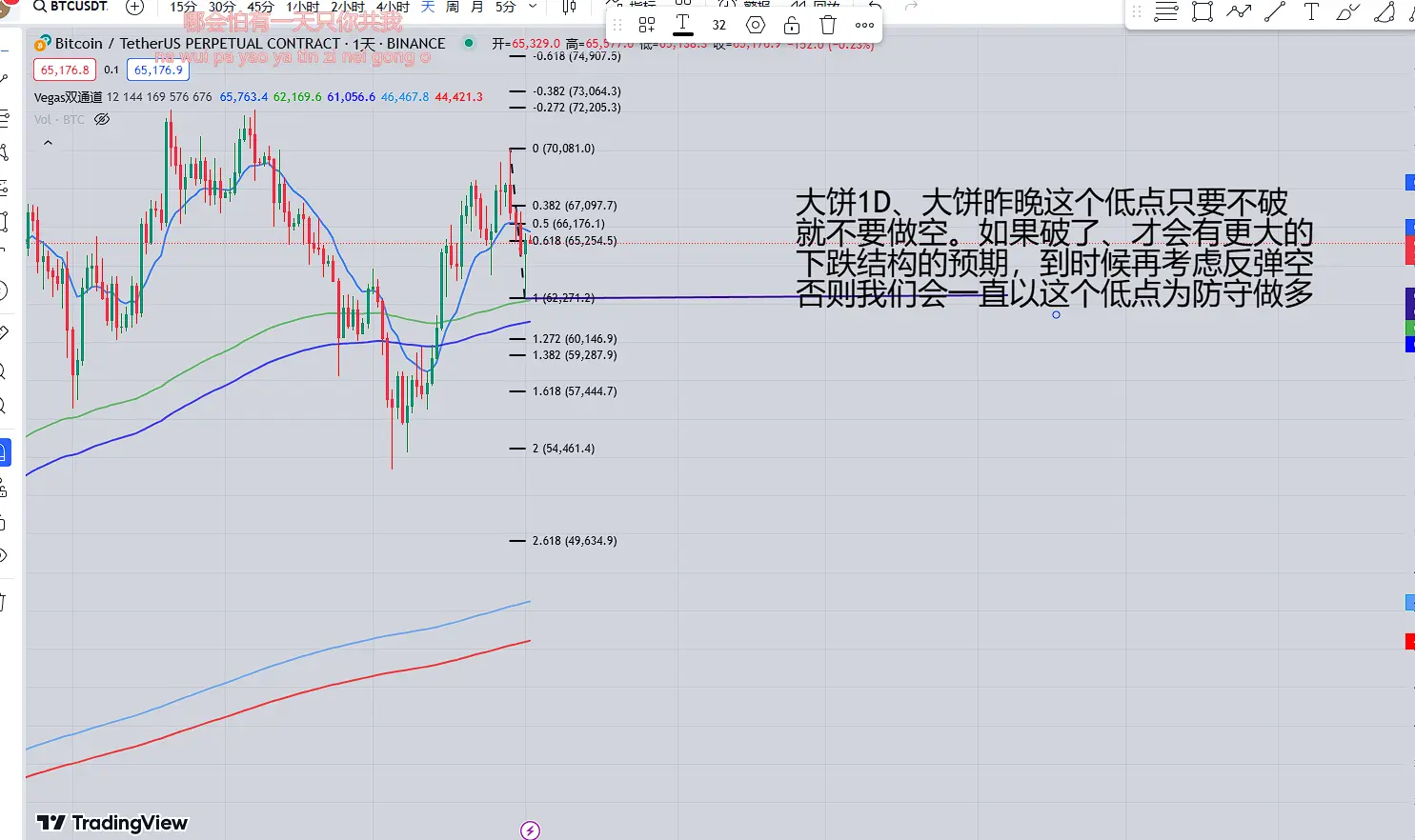Viewport: 1415px width, 840px height.
Task: Open the candlestick chart type menu
Action: pyautogui.click(x=570, y=7)
